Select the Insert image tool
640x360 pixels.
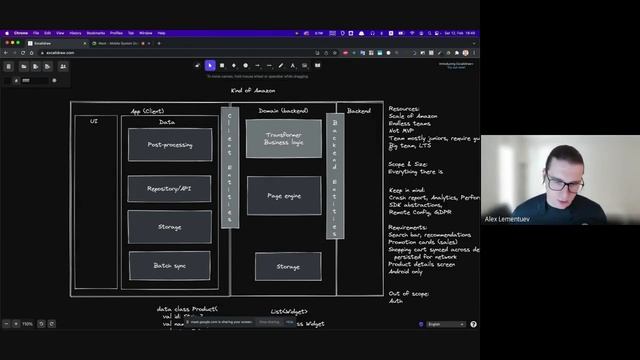[305, 66]
